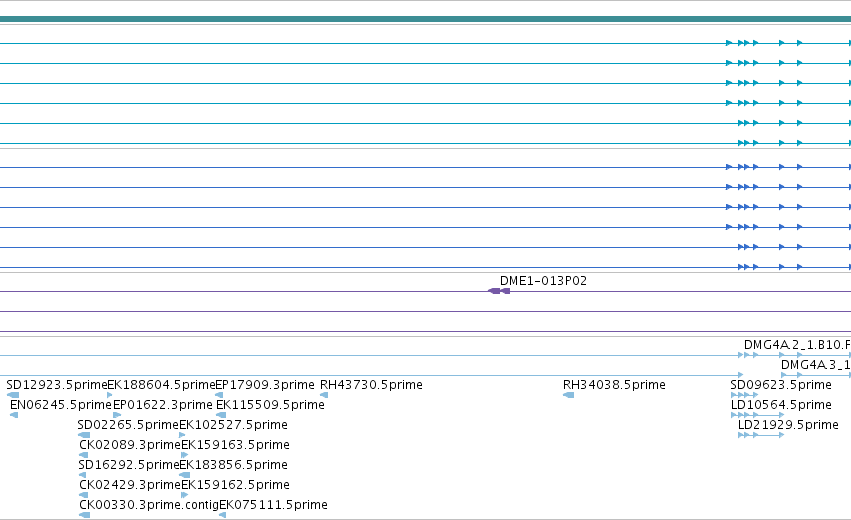851x520 pixels.
Task: Click the CK02429.3prime label
Action: click(130, 485)
